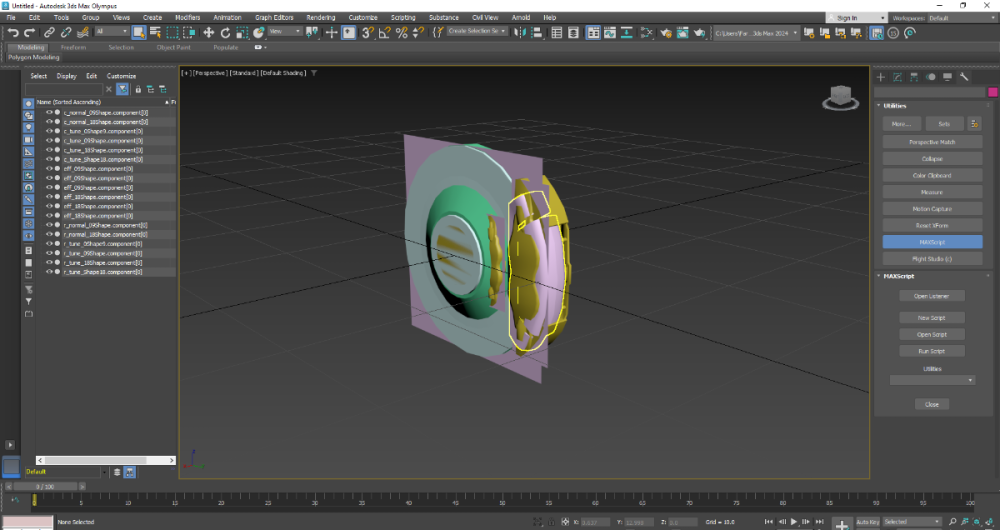This screenshot has height=530, width=1000.
Task: Hide the c_normal_09Shape object via eye icon
Action: pos(48,112)
